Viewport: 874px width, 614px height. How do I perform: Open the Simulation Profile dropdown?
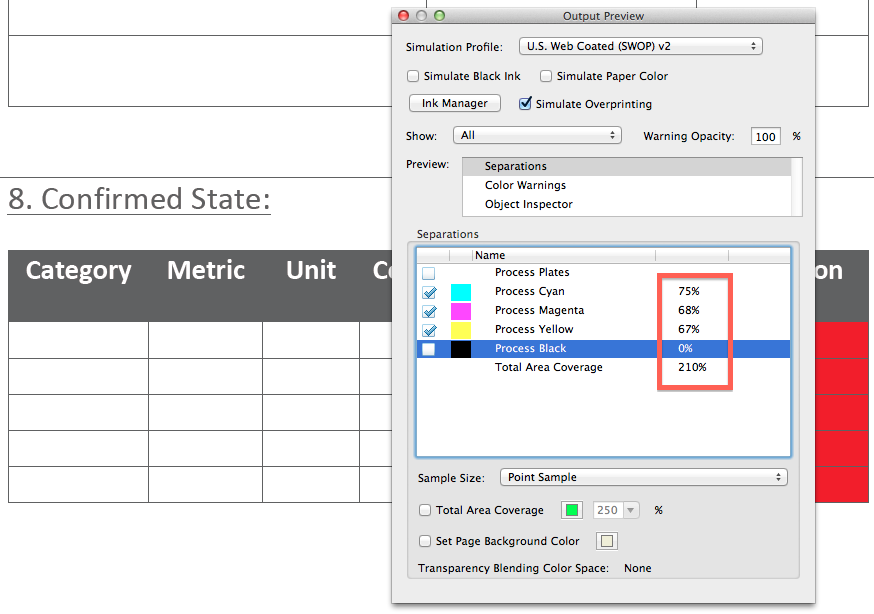[638, 45]
